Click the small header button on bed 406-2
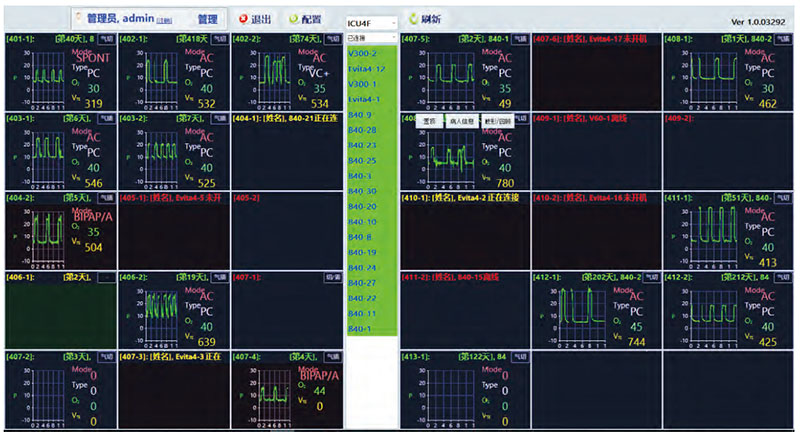800x438 pixels. click(x=219, y=277)
